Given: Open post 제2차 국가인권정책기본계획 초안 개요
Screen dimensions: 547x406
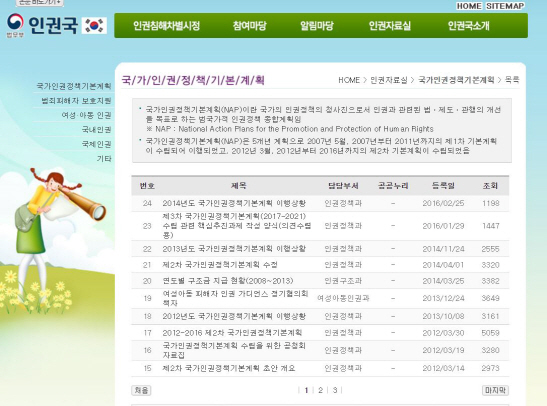Looking at the screenshot, I should click(x=228, y=368).
